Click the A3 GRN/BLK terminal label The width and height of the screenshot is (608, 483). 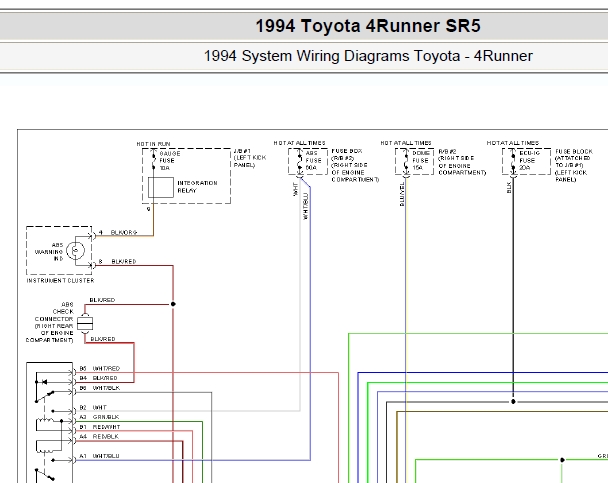(99, 417)
